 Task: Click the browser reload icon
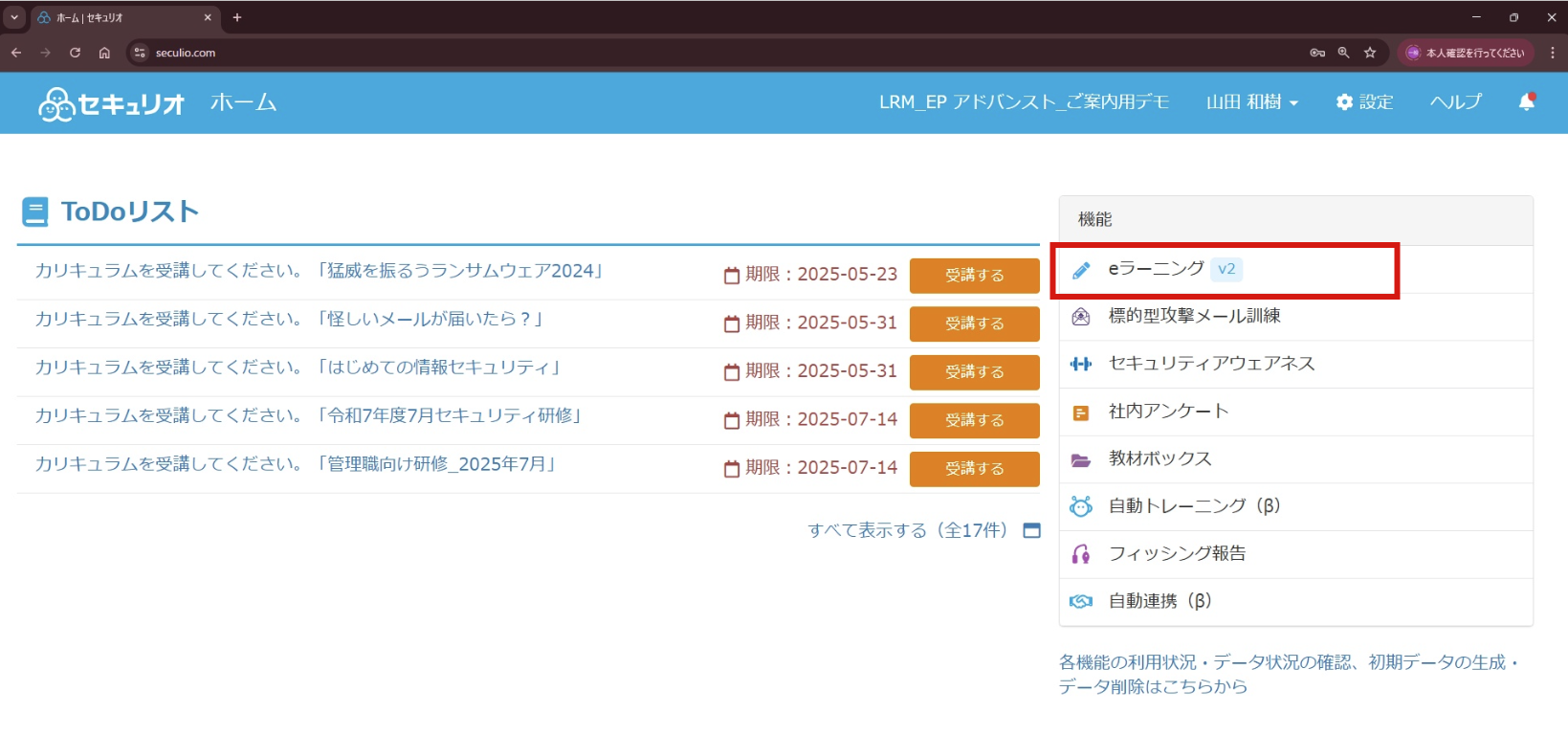click(75, 53)
